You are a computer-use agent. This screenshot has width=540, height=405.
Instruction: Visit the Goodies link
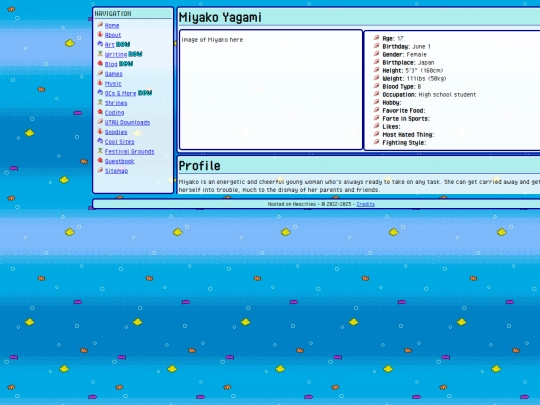pos(116,132)
